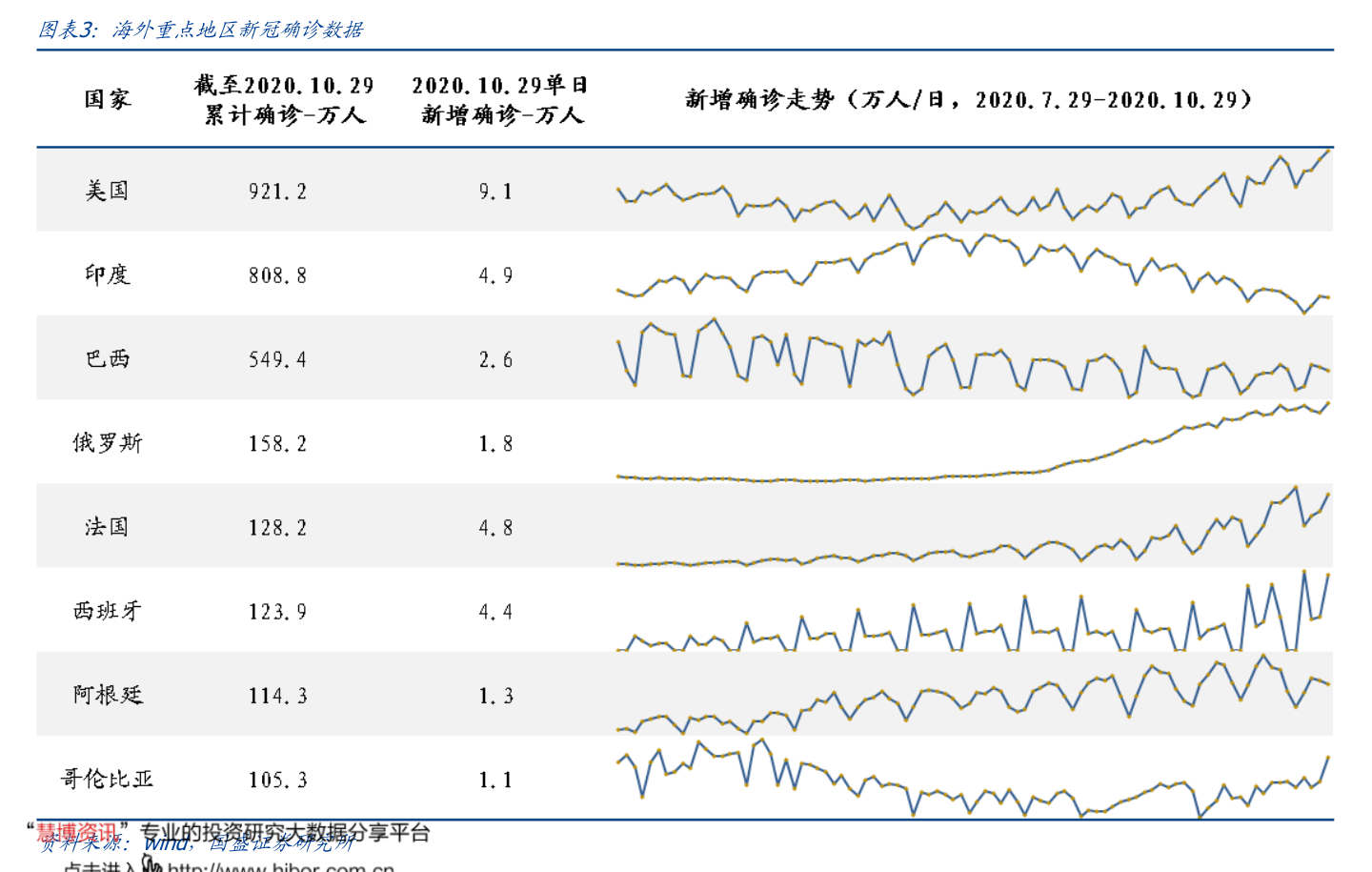Image resolution: width=1372 pixels, height=872 pixels.
Task: Click the 印度 sparkline trend chart
Action: tap(973, 274)
